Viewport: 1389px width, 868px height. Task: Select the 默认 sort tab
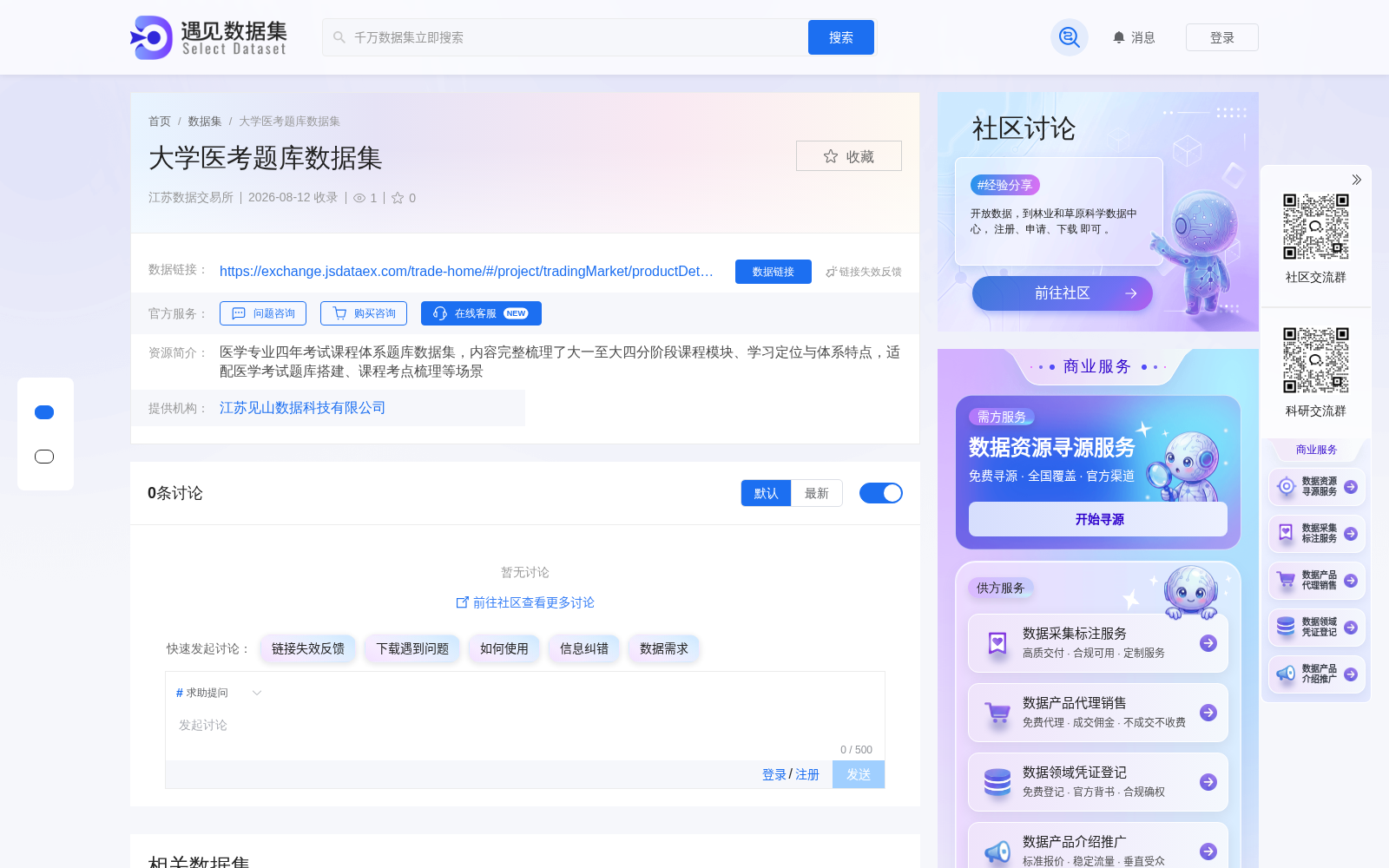point(766,493)
